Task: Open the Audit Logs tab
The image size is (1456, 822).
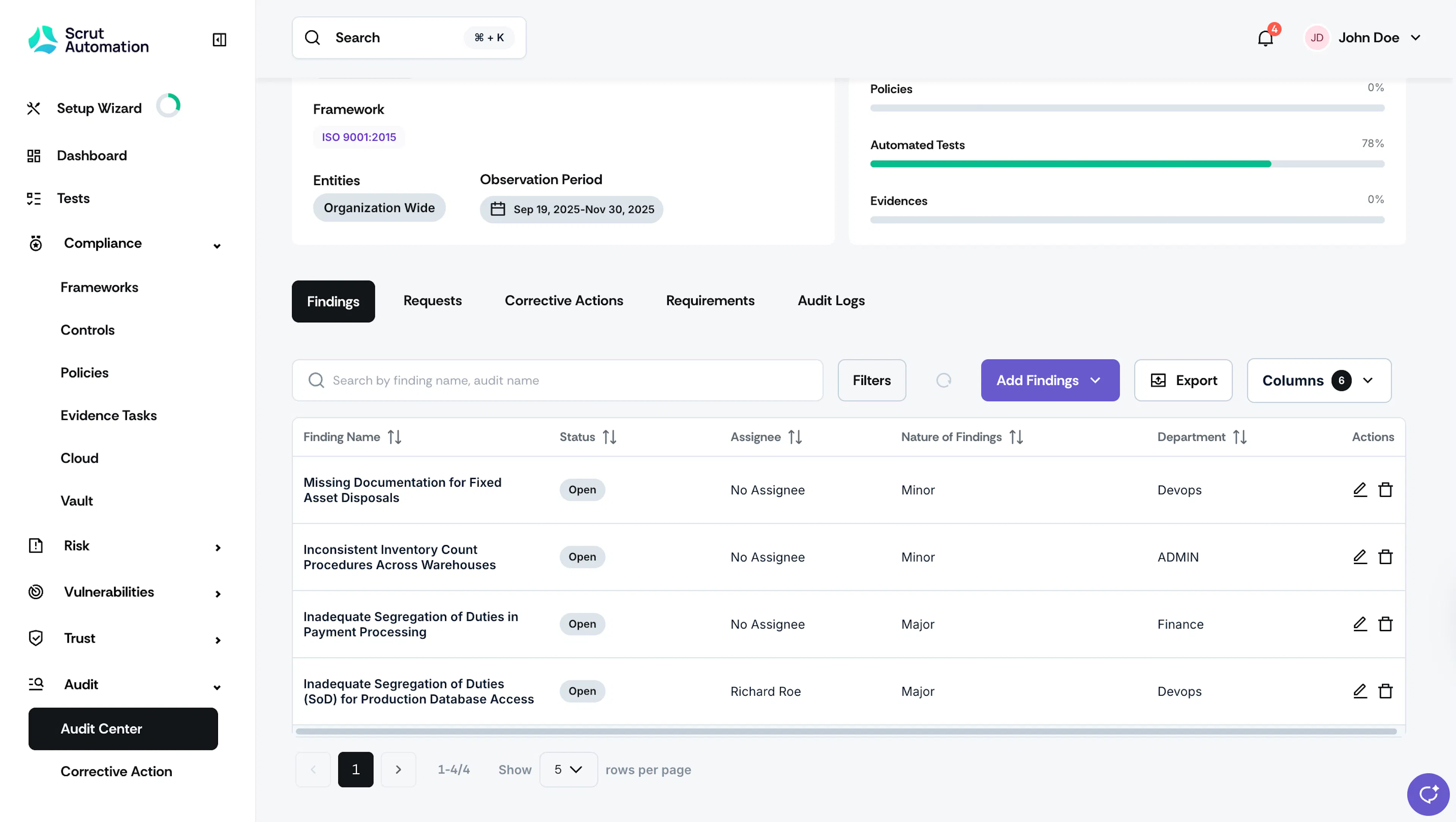Action: coord(831,301)
